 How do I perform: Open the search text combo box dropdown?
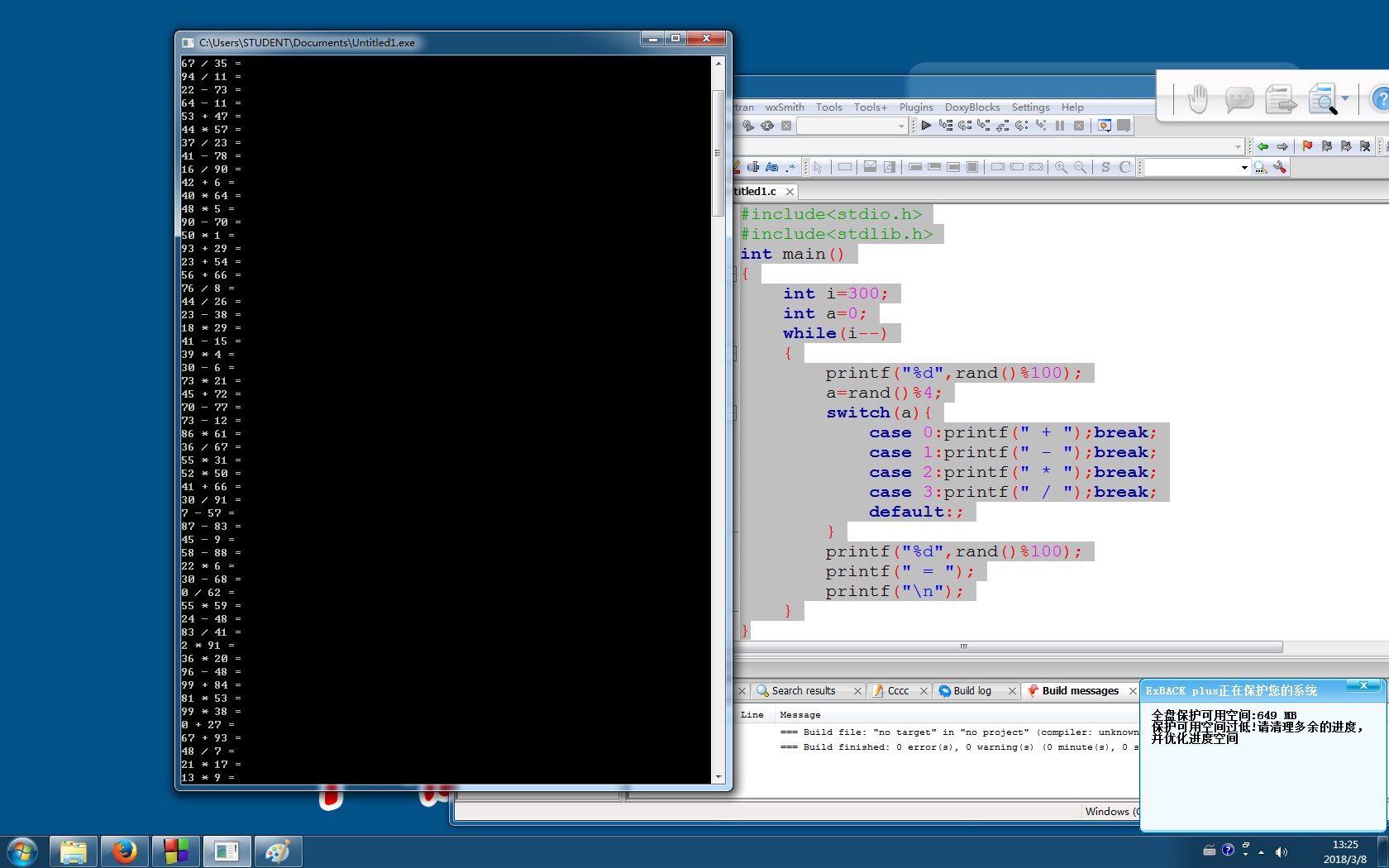click(x=1244, y=167)
